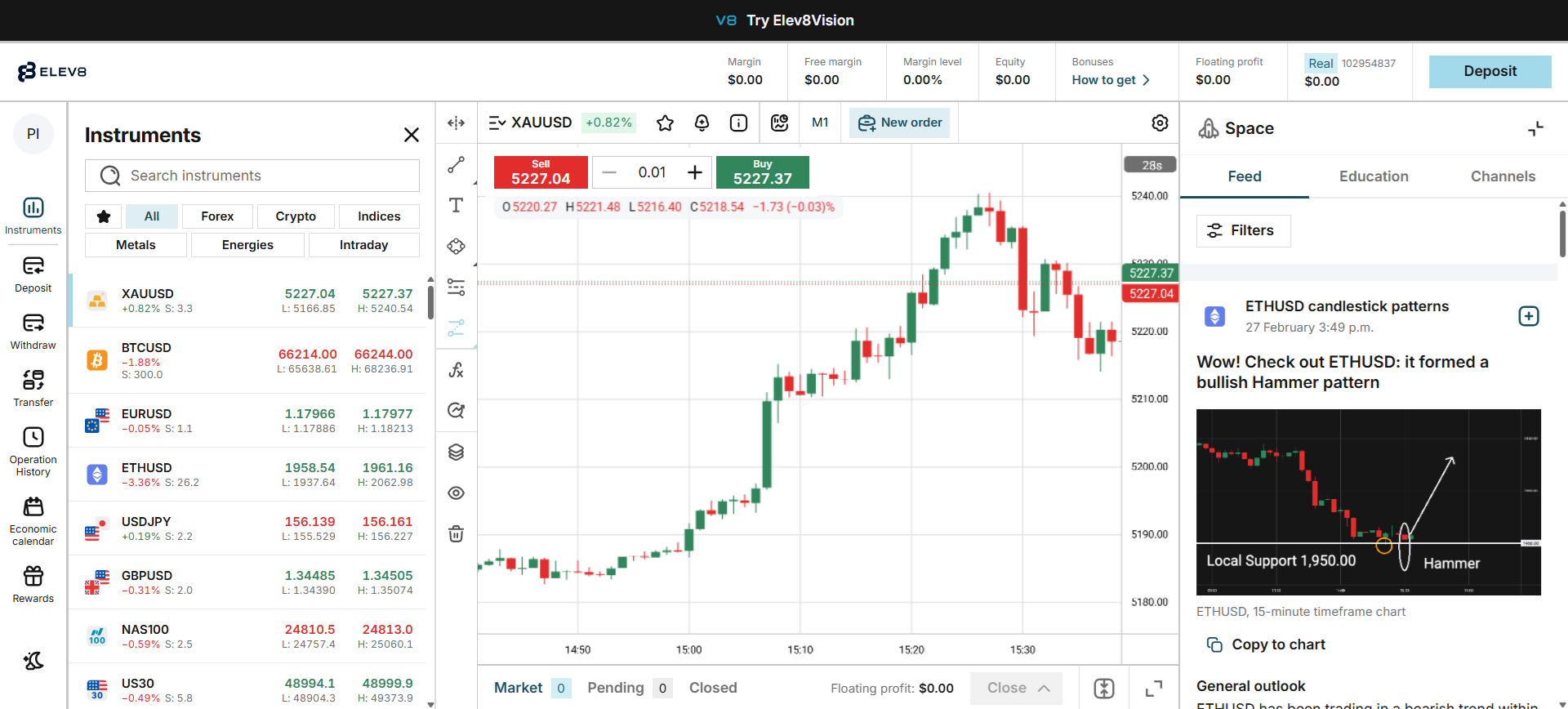Expand the Close positions menu

click(1017, 688)
